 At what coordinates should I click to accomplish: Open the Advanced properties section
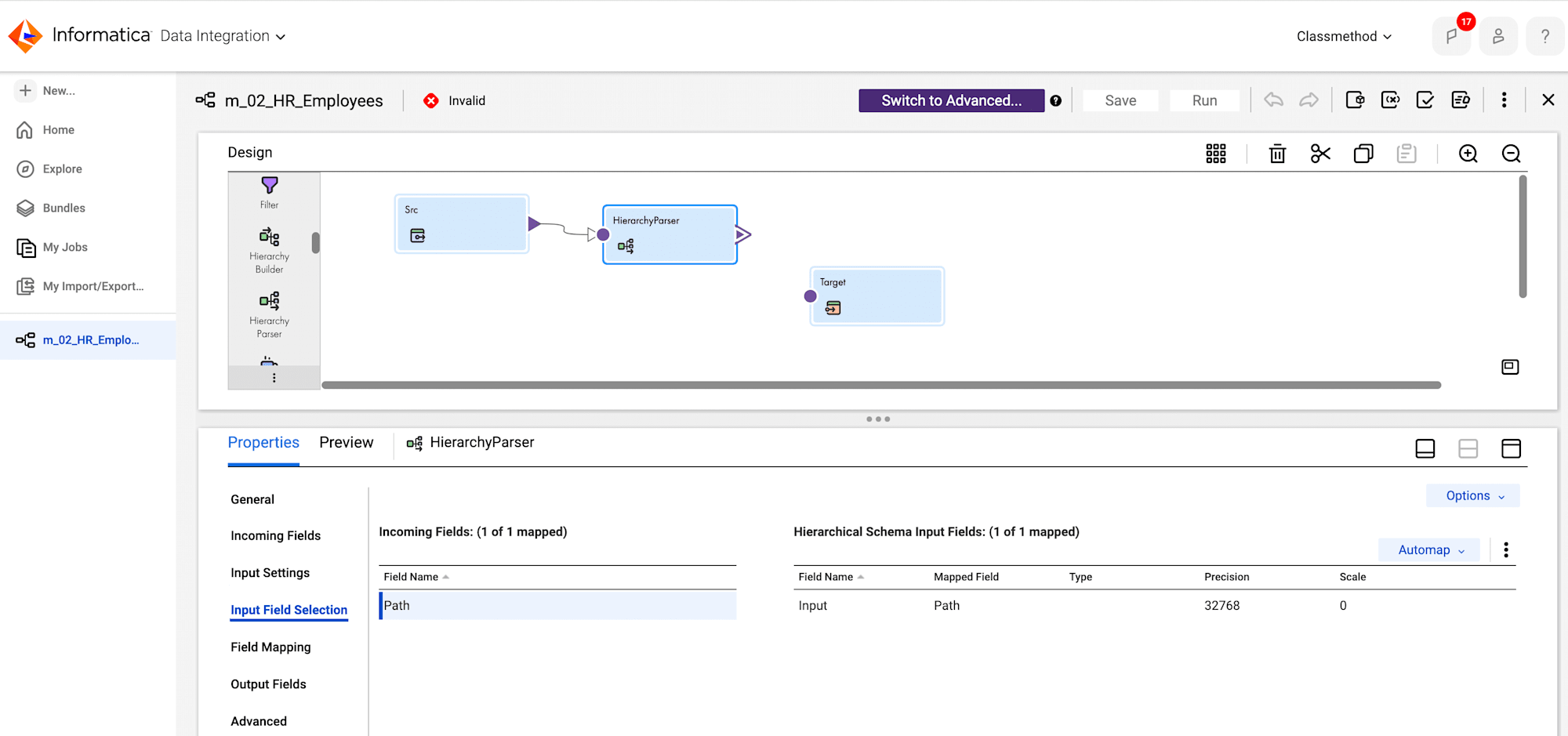pos(259,721)
